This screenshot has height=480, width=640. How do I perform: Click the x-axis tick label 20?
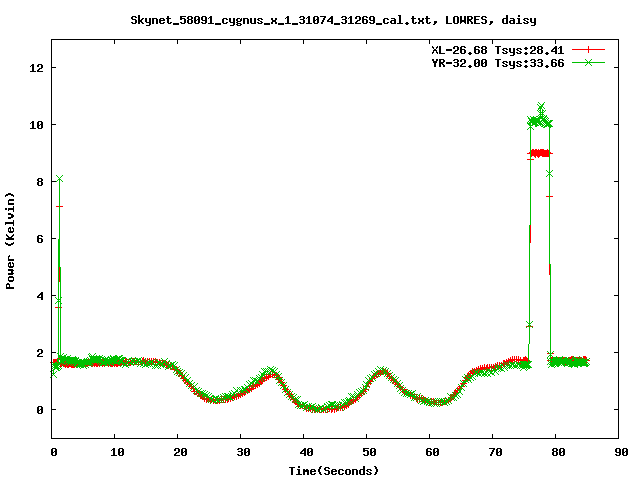(180, 452)
